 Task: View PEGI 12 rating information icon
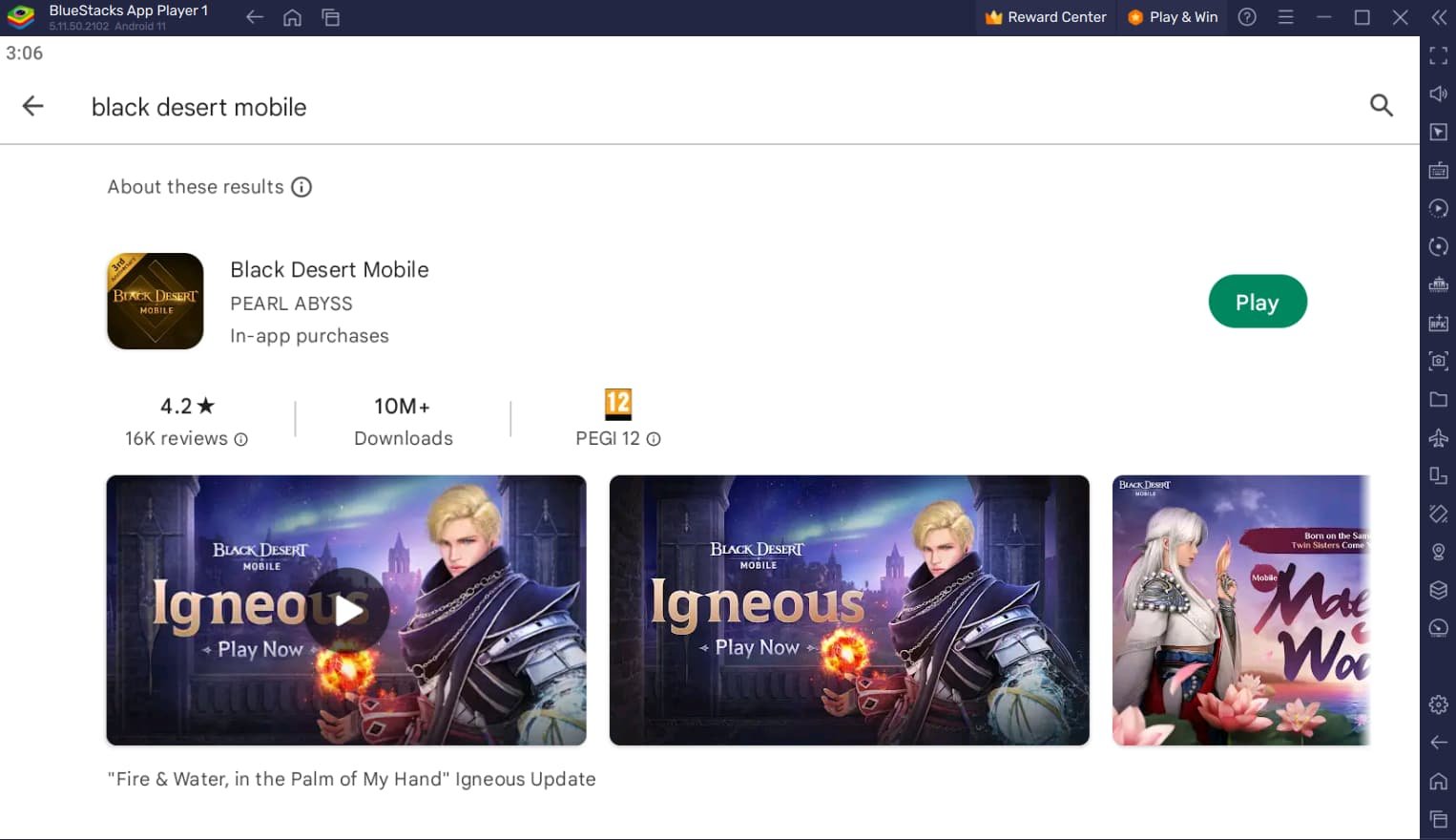point(654,439)
